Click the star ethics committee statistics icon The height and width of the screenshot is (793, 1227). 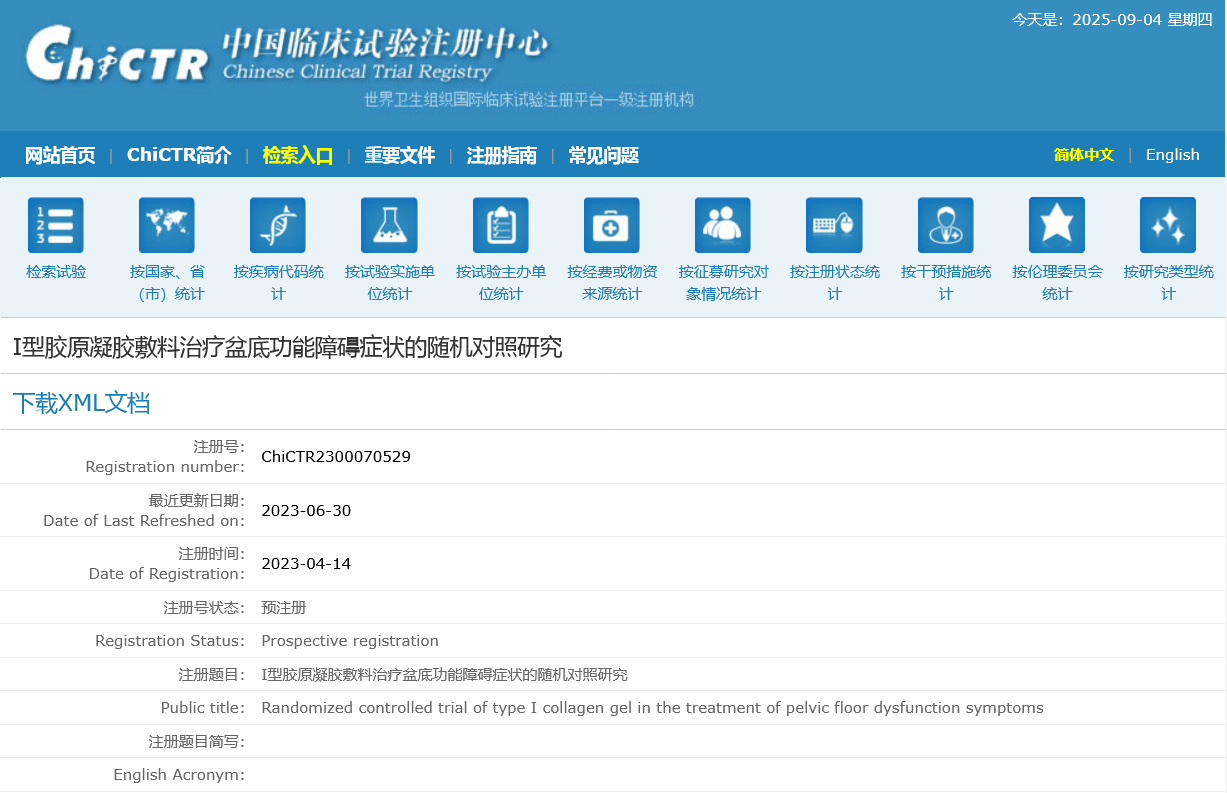(x=1057, y=225)
